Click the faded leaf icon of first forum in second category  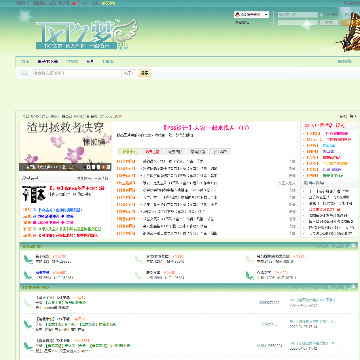28,303
